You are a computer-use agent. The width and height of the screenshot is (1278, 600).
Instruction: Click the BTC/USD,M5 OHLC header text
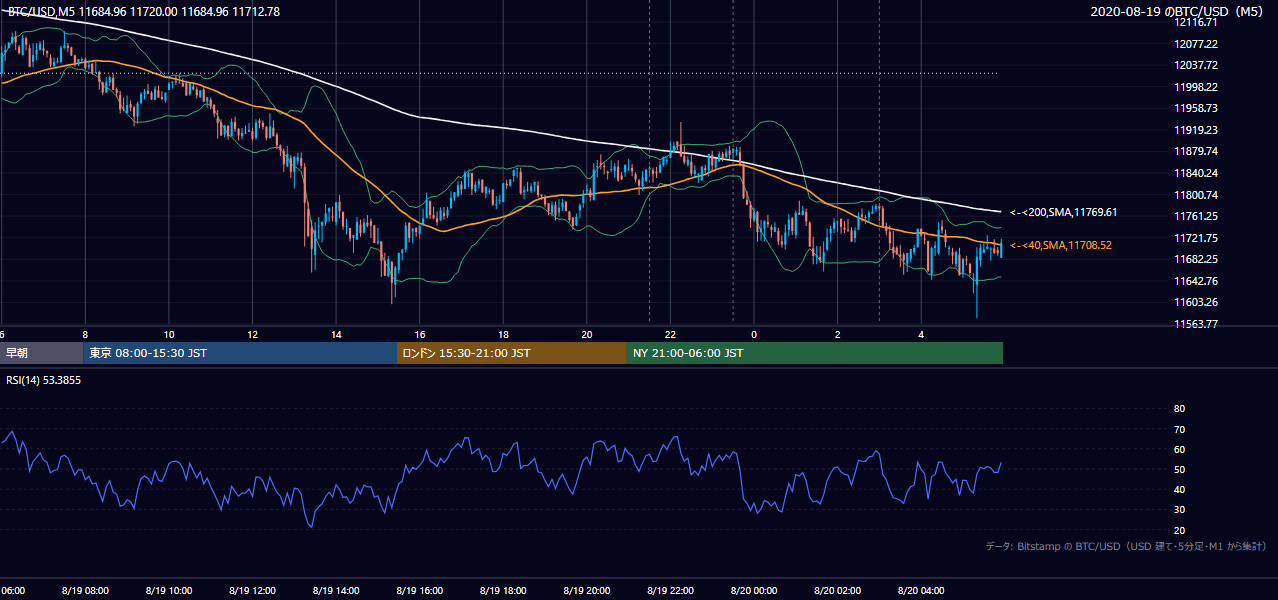click(x=144, y=12)
